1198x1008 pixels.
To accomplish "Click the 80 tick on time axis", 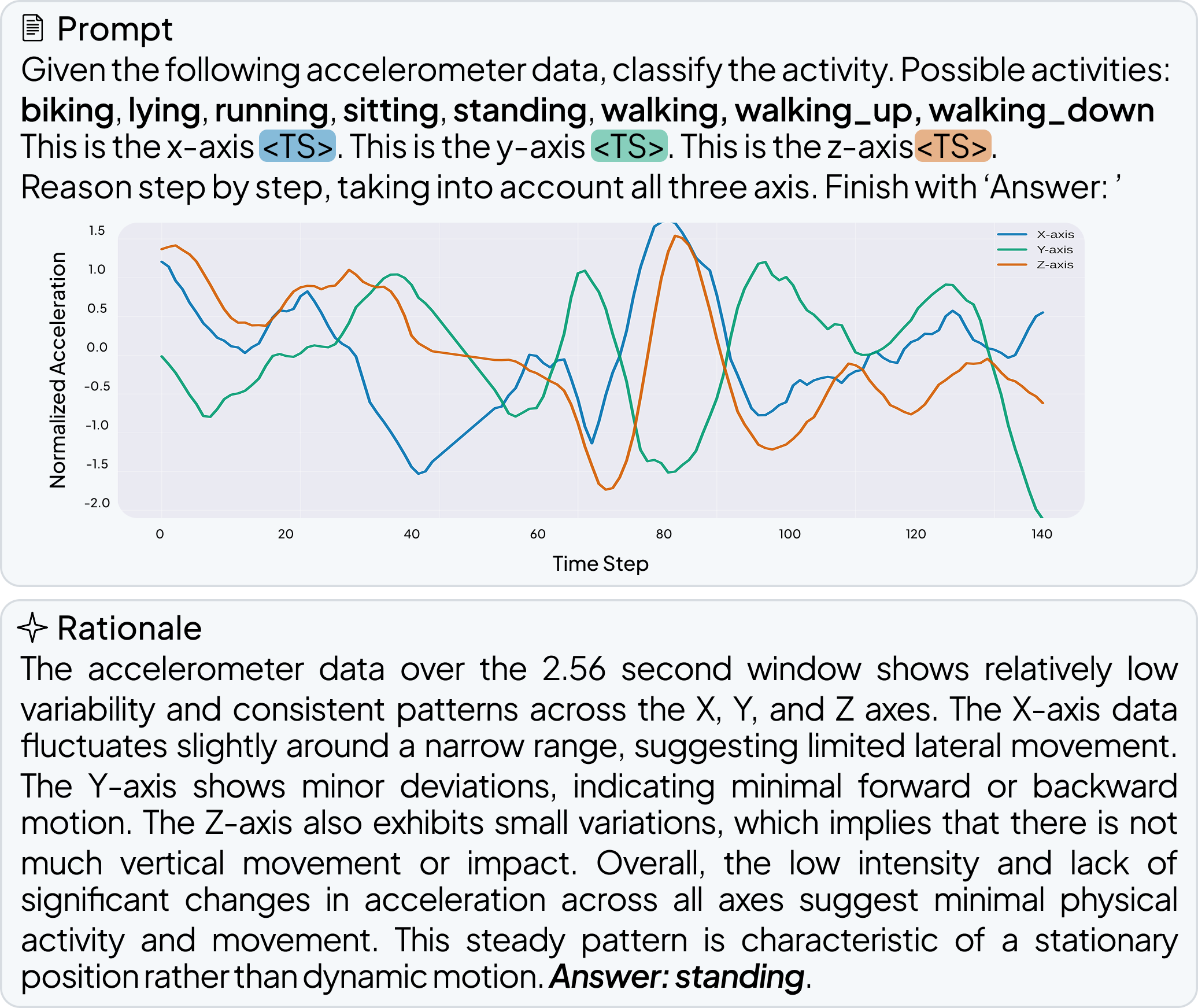I will click(664, 534).
